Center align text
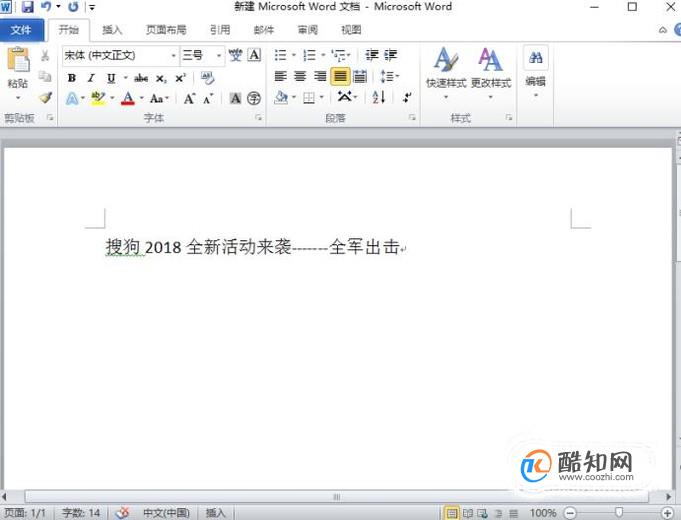The image size is (681, 520). 300,77
